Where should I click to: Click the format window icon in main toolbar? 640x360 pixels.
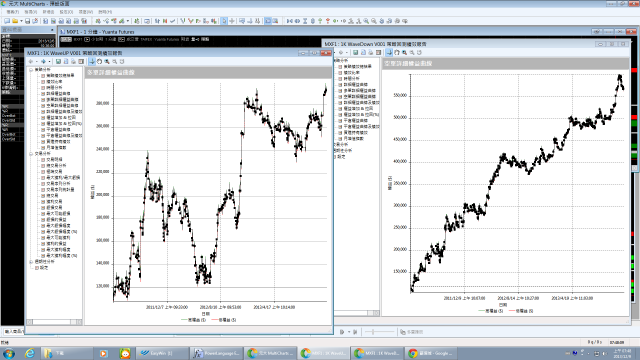pos(147,21)
